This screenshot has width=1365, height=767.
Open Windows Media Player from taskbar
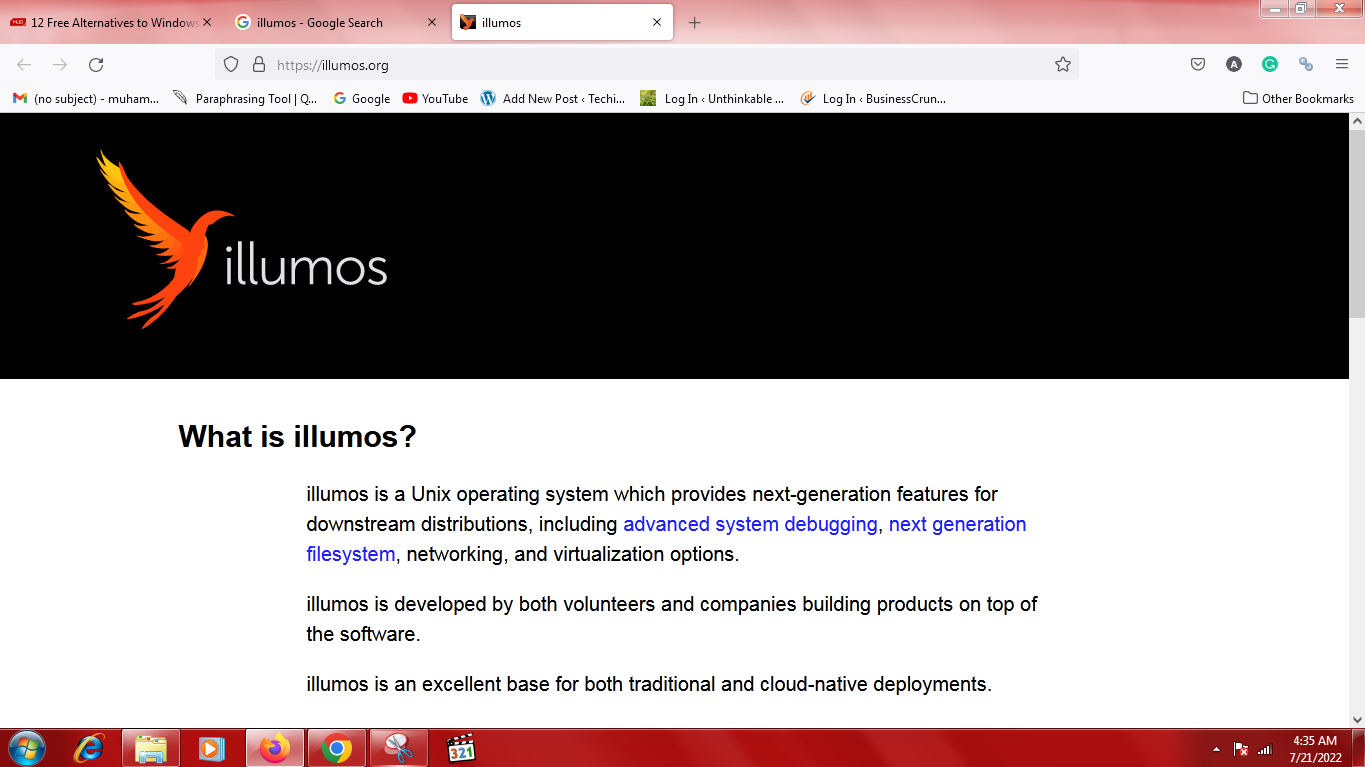pos(211,748)
